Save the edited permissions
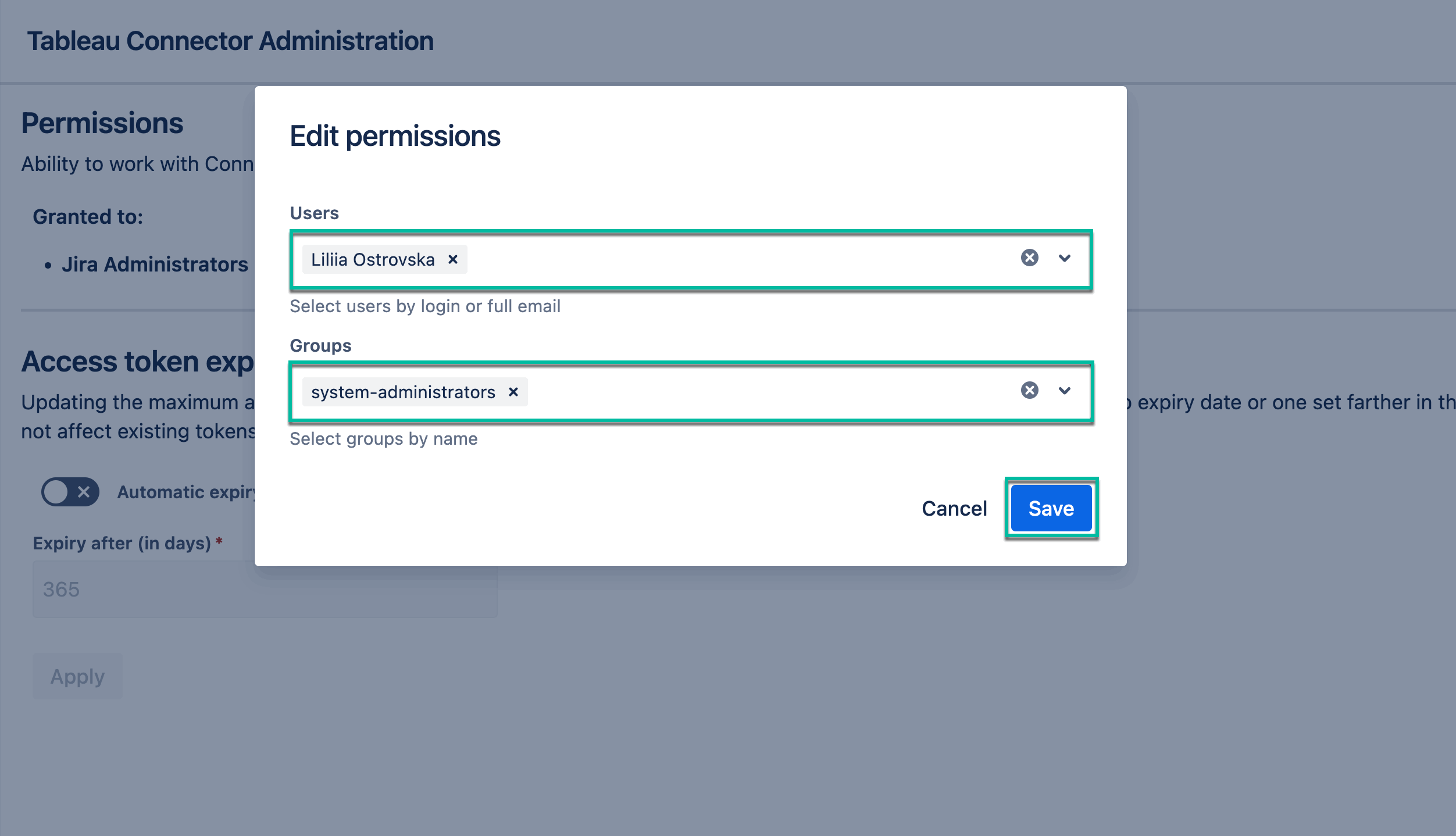The image size is (1456, 836). [1050, 508]
